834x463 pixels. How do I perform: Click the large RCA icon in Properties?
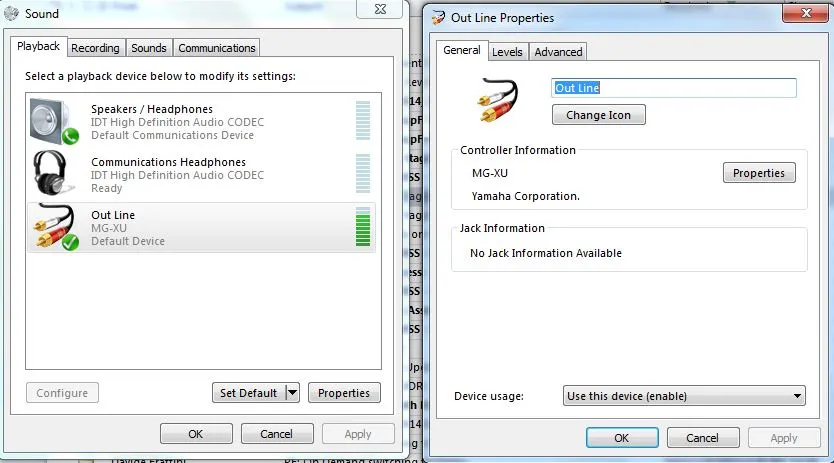pyautogui.click(x=498, y=100)
